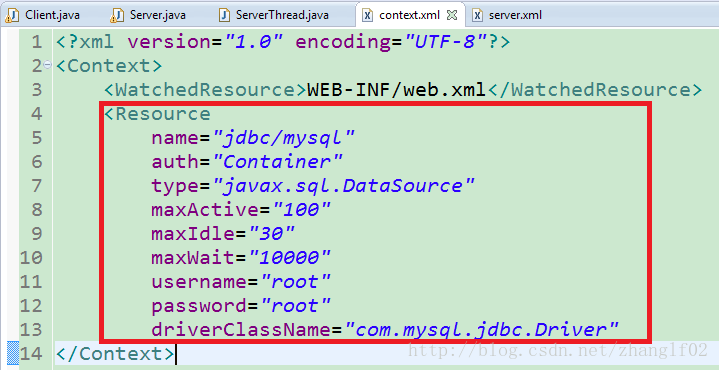Click the ServerThread.java file icon
Screen dimensions: 719x370
pos(224,15)
